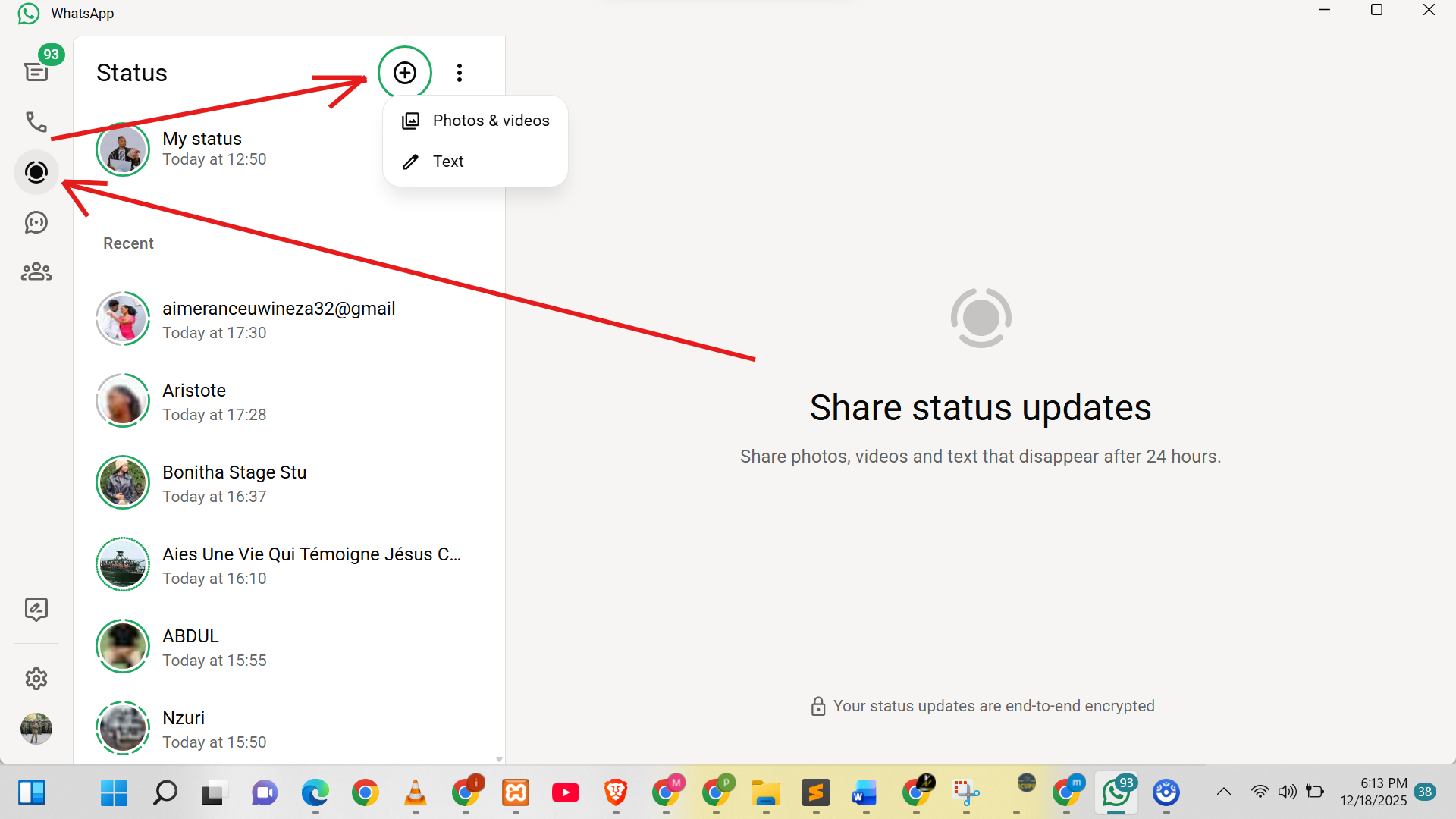Viewport: 1456px width, 819px height.
Task: Select the Status icon in the sidebar
Action: click(x=36, y=172)
